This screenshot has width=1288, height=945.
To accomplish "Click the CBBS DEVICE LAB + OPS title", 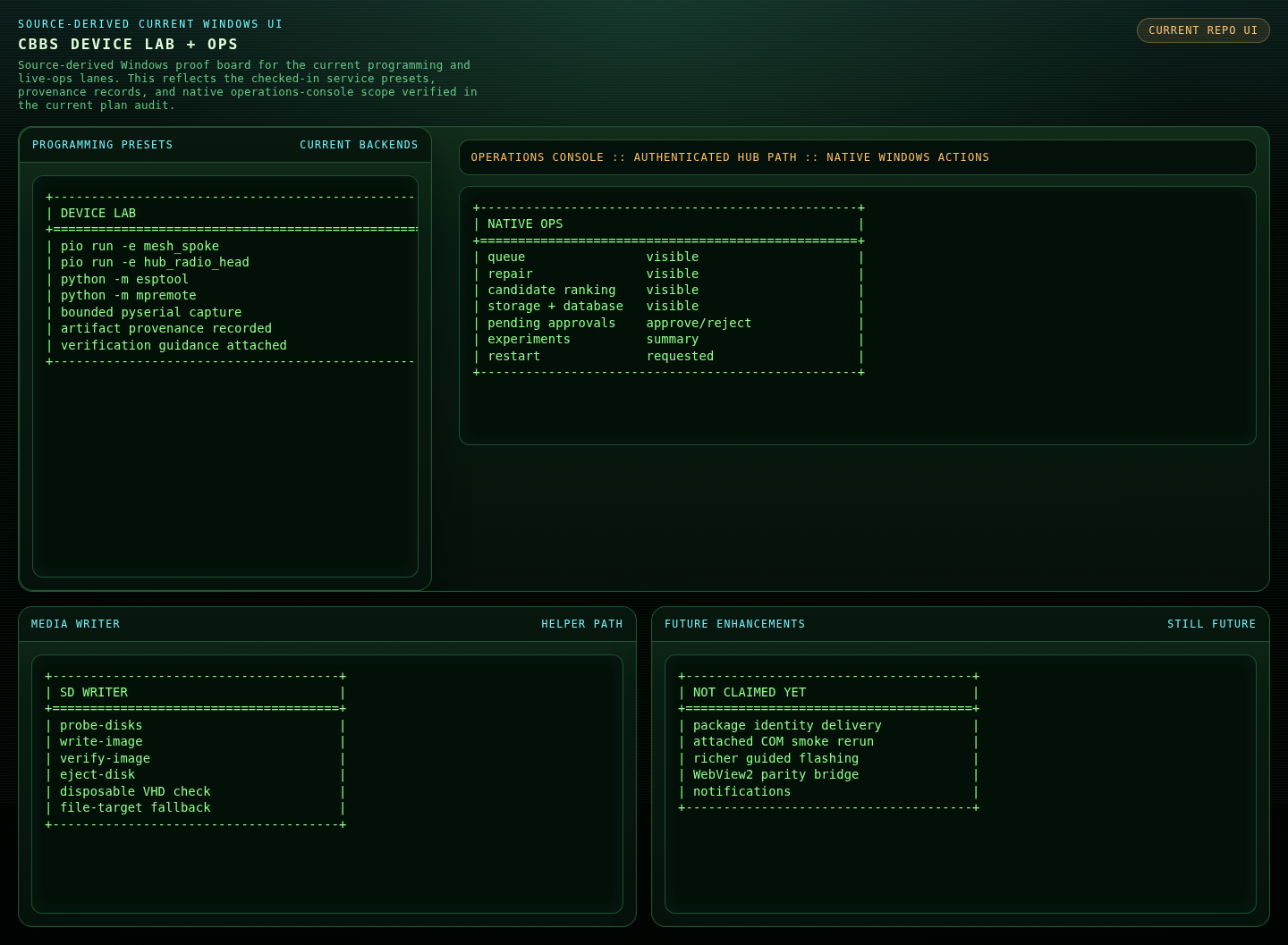I will pos(128,45).
